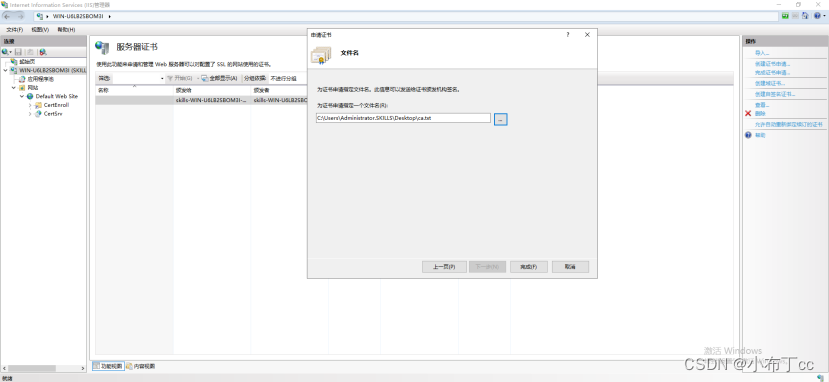Click the Save icon in the Connections toolbar
The image size is (829, 382).
pos(19,52)
